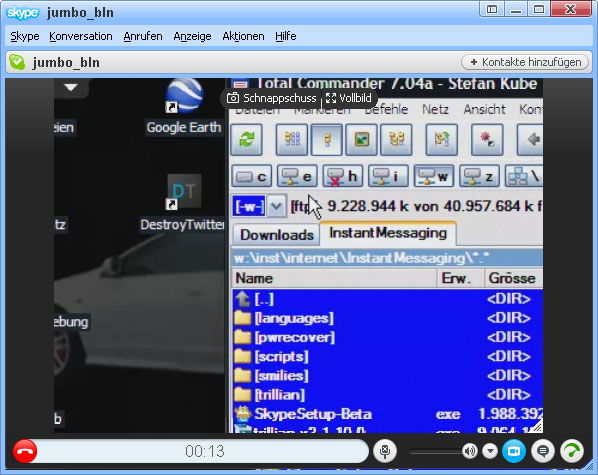Click the Google Earth desktop shortcut
The image size is (598, 475).
click(x=184, y=107)
